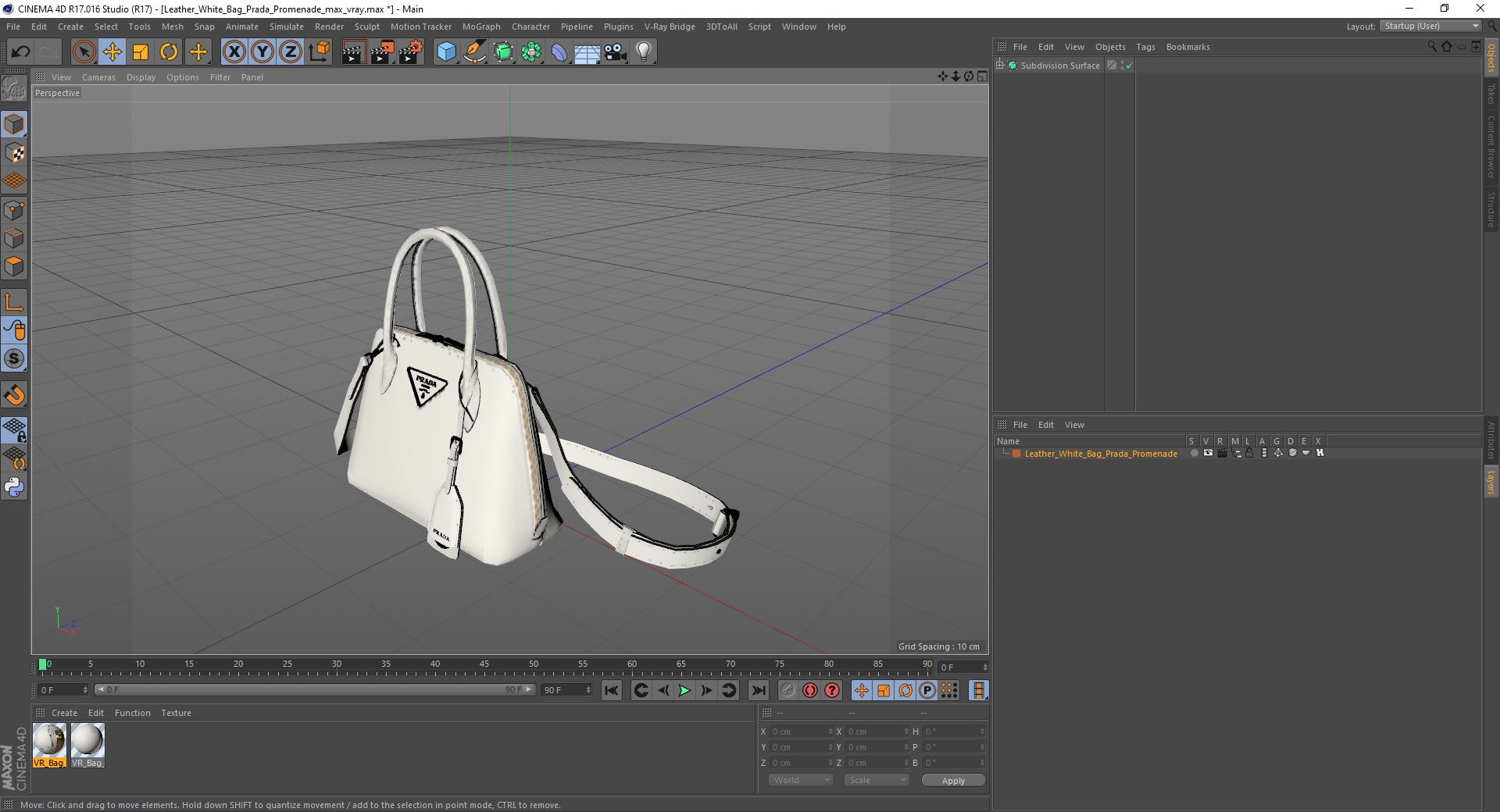
Task: Open Object Manager Tags menu
Action: (x=1145, y=47)
